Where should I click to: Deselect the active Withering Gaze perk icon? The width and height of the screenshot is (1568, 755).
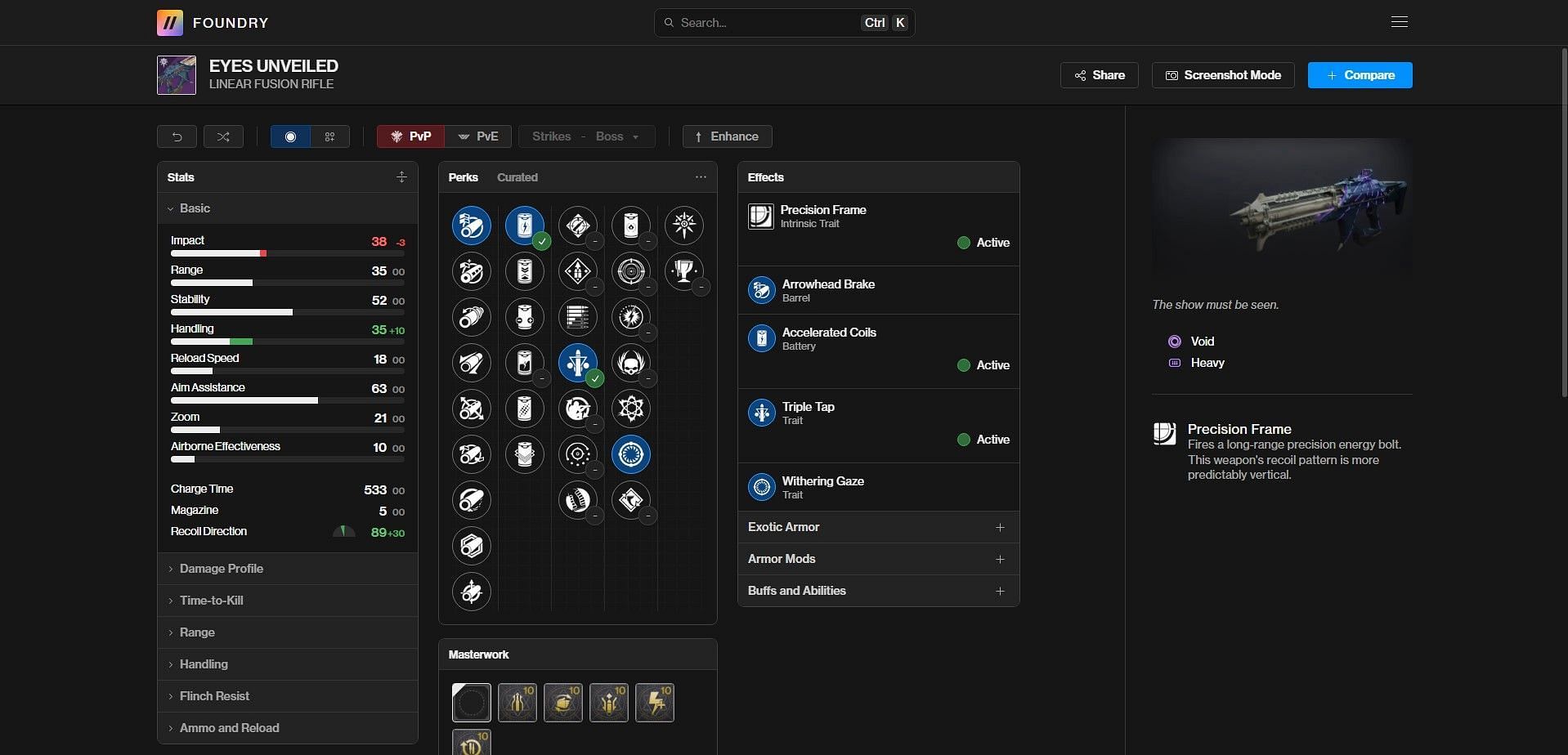pyautogui.click(x=631, y=454)
